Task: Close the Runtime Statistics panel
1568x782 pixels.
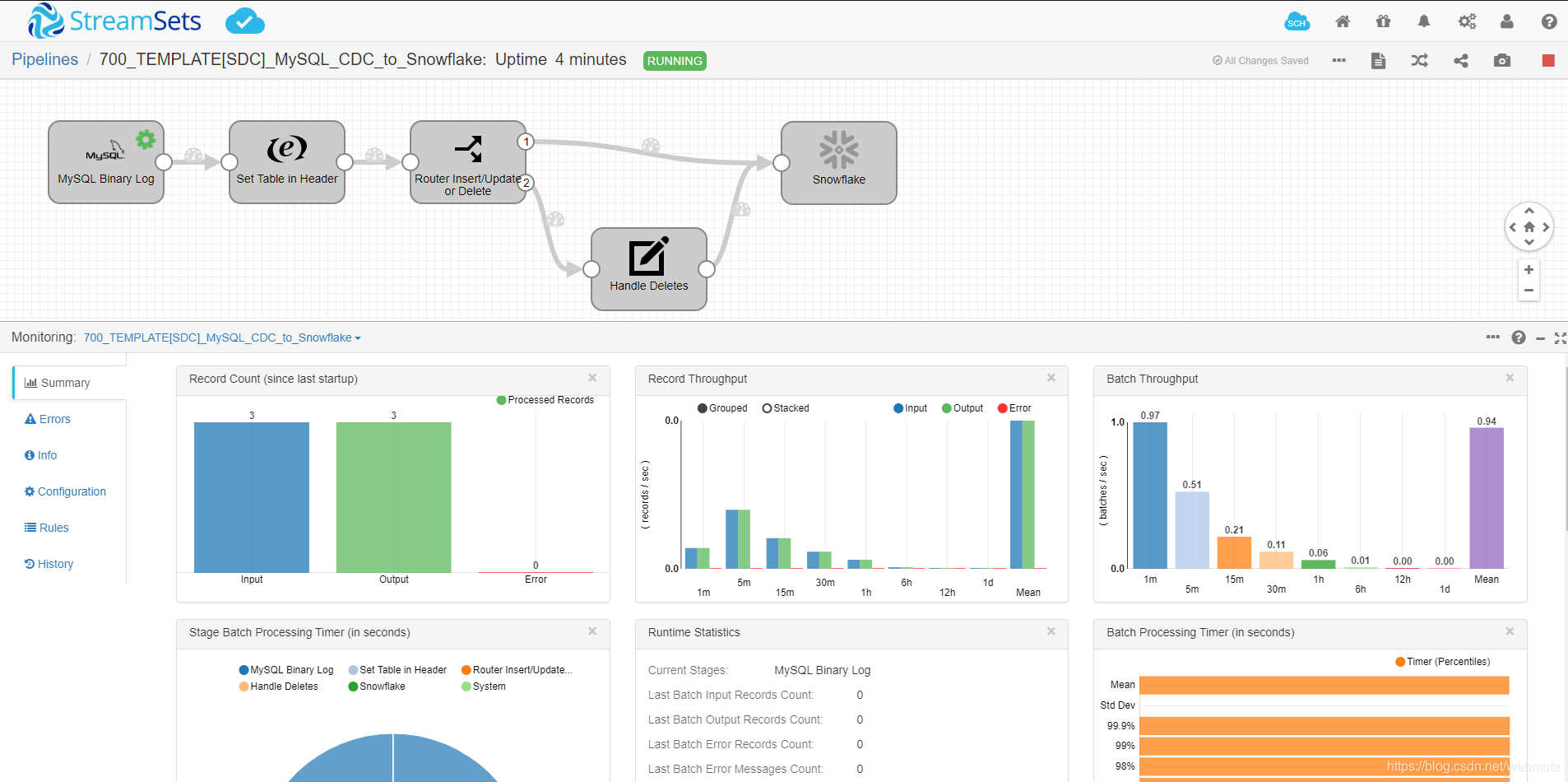Action: 1051,631
